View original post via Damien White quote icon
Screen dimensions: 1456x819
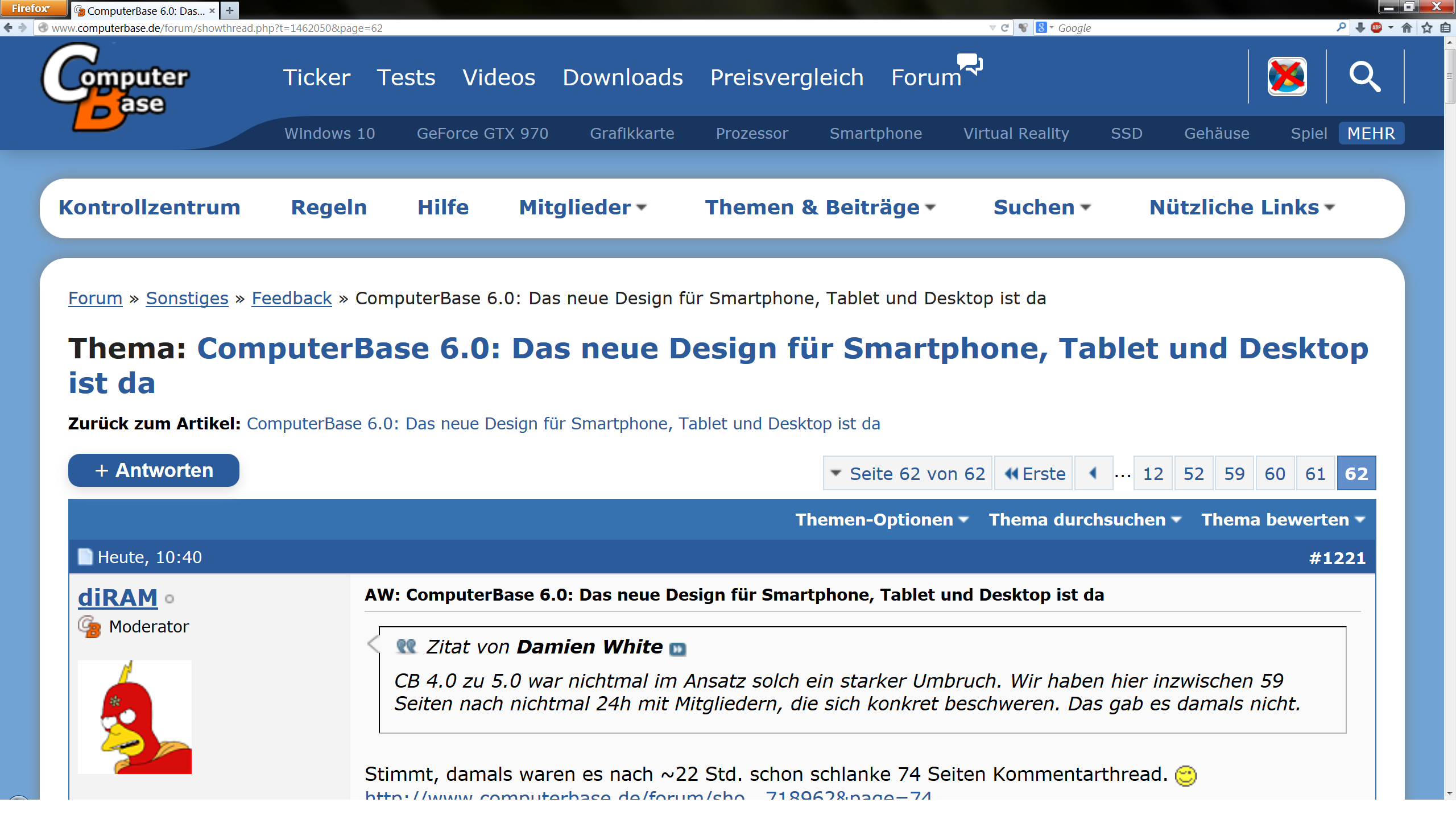point(677,649)
